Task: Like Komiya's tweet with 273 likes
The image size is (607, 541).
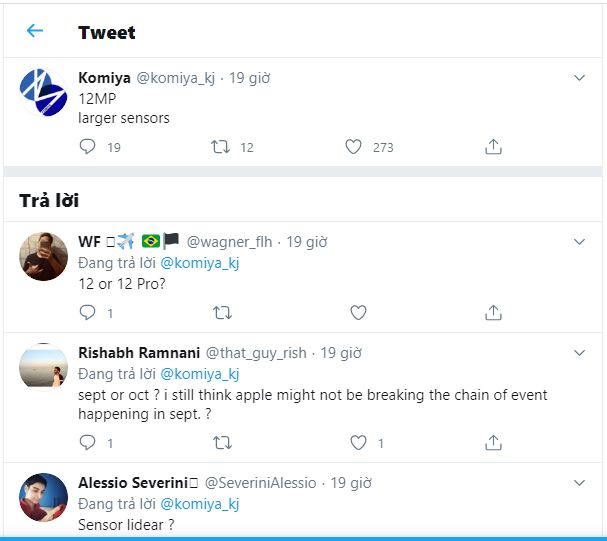Action: [353, 147]
